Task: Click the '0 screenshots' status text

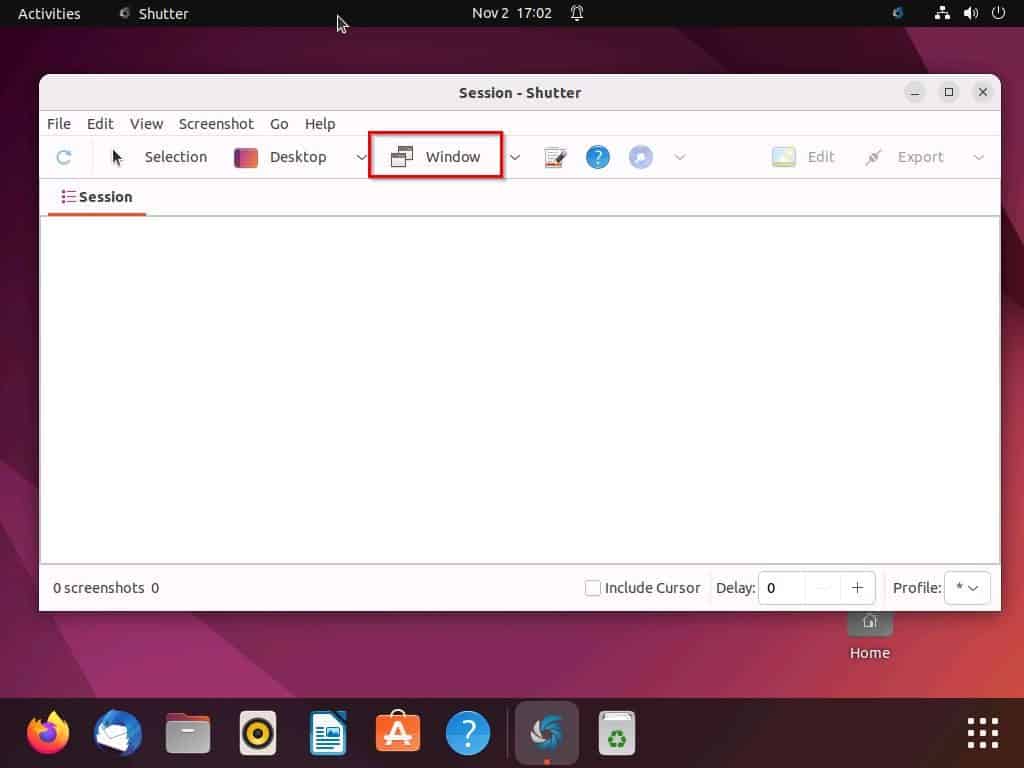Action: [x=99, y=588]
